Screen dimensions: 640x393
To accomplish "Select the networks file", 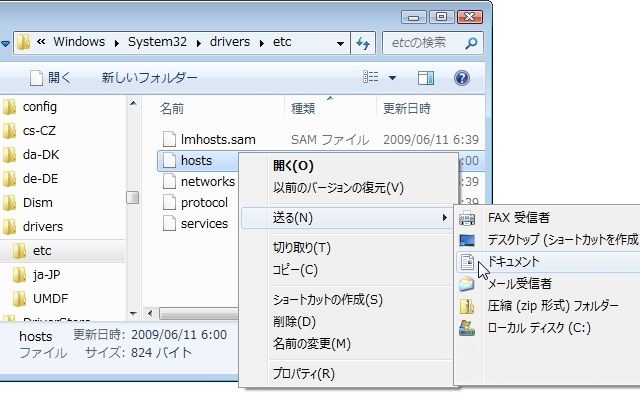I will click(x=208, y=182).
